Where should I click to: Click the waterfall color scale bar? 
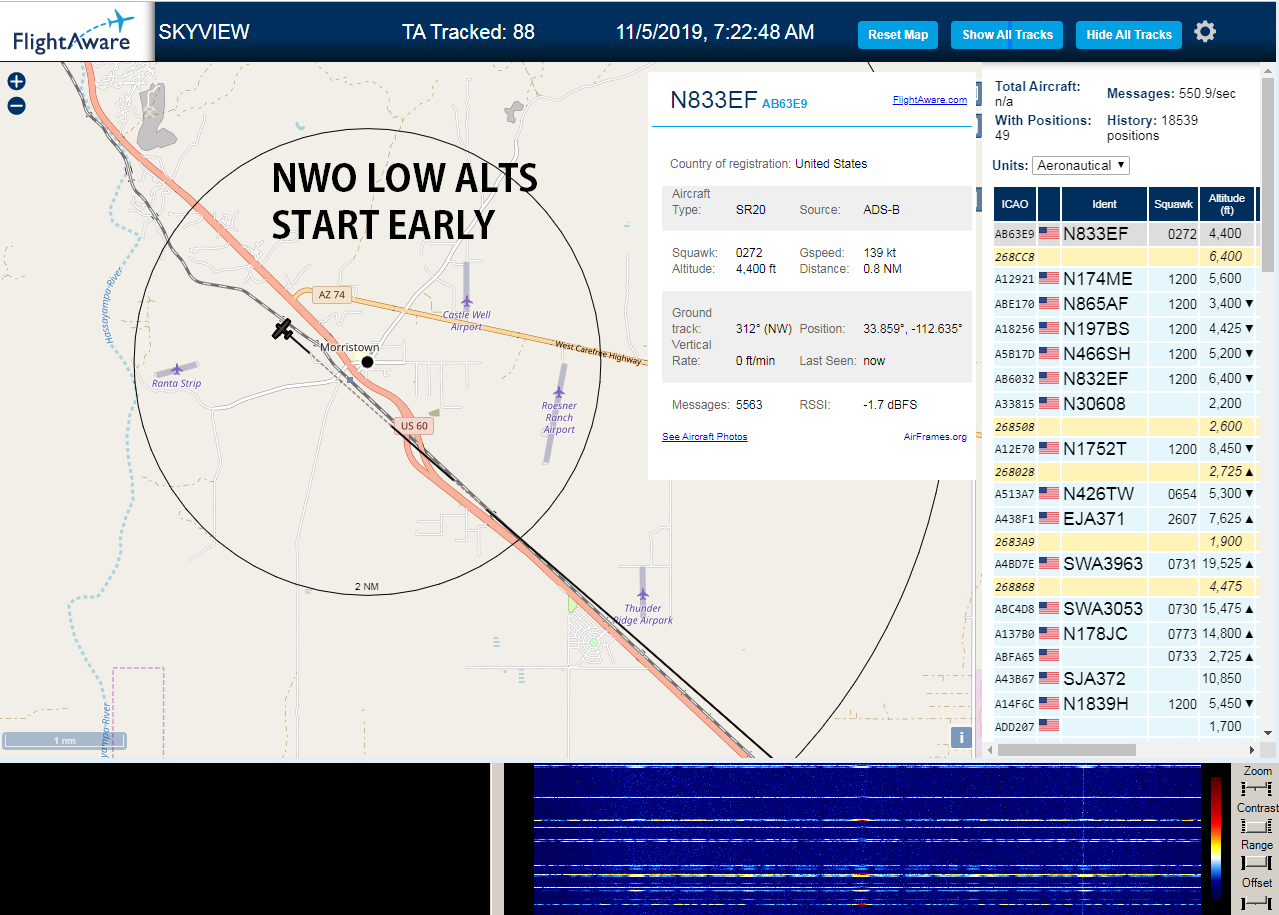tap(1216, 838)
